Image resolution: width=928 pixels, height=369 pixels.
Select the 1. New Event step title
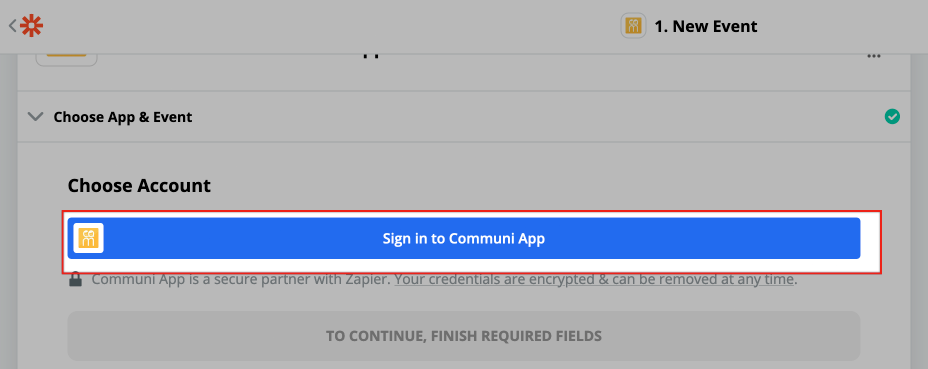click(x=705, y=26)
